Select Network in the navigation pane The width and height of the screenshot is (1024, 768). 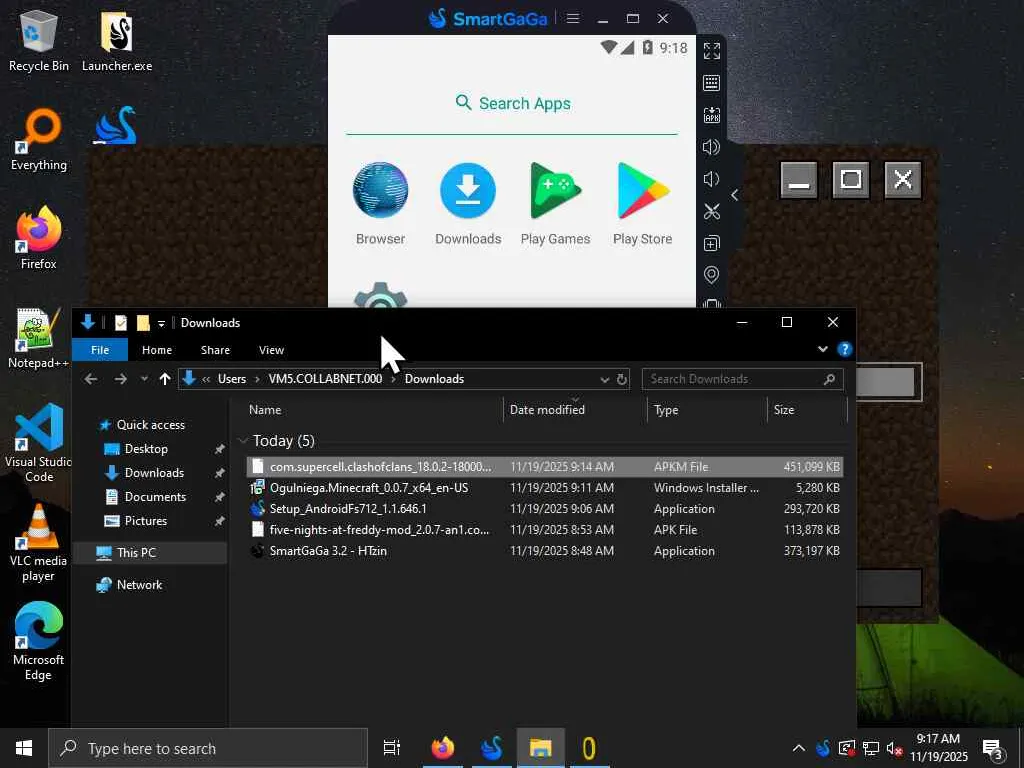(139, 585)
